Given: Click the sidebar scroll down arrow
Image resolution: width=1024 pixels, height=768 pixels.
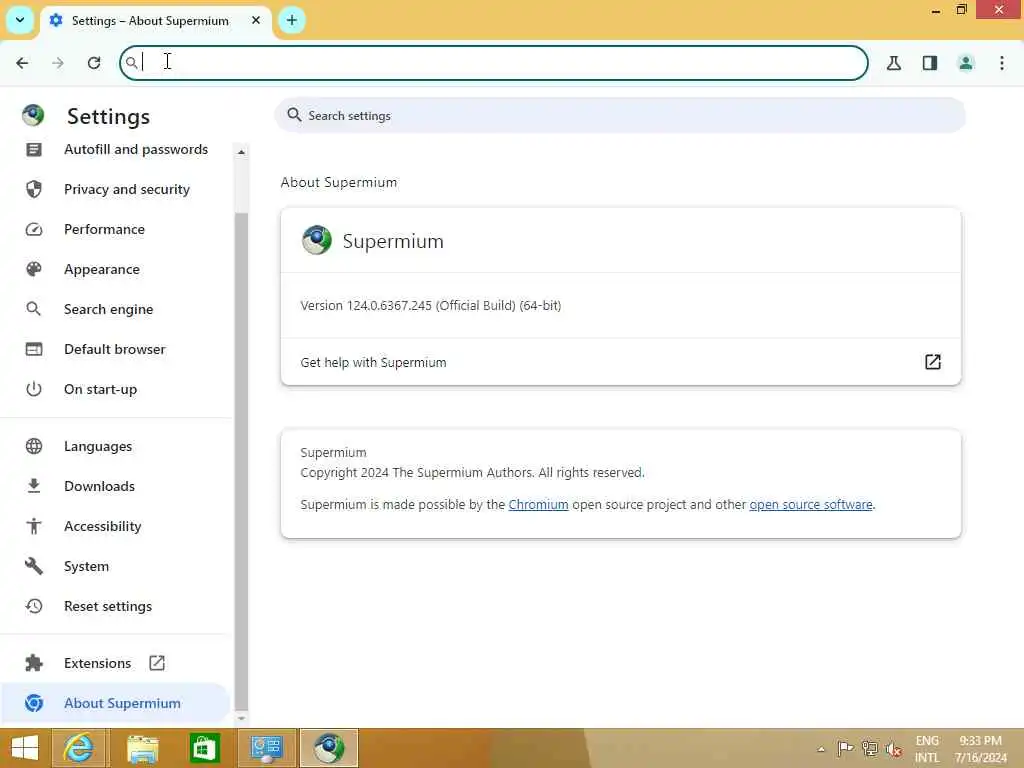Looking at the screenshot, I should (x=241, y=718).
